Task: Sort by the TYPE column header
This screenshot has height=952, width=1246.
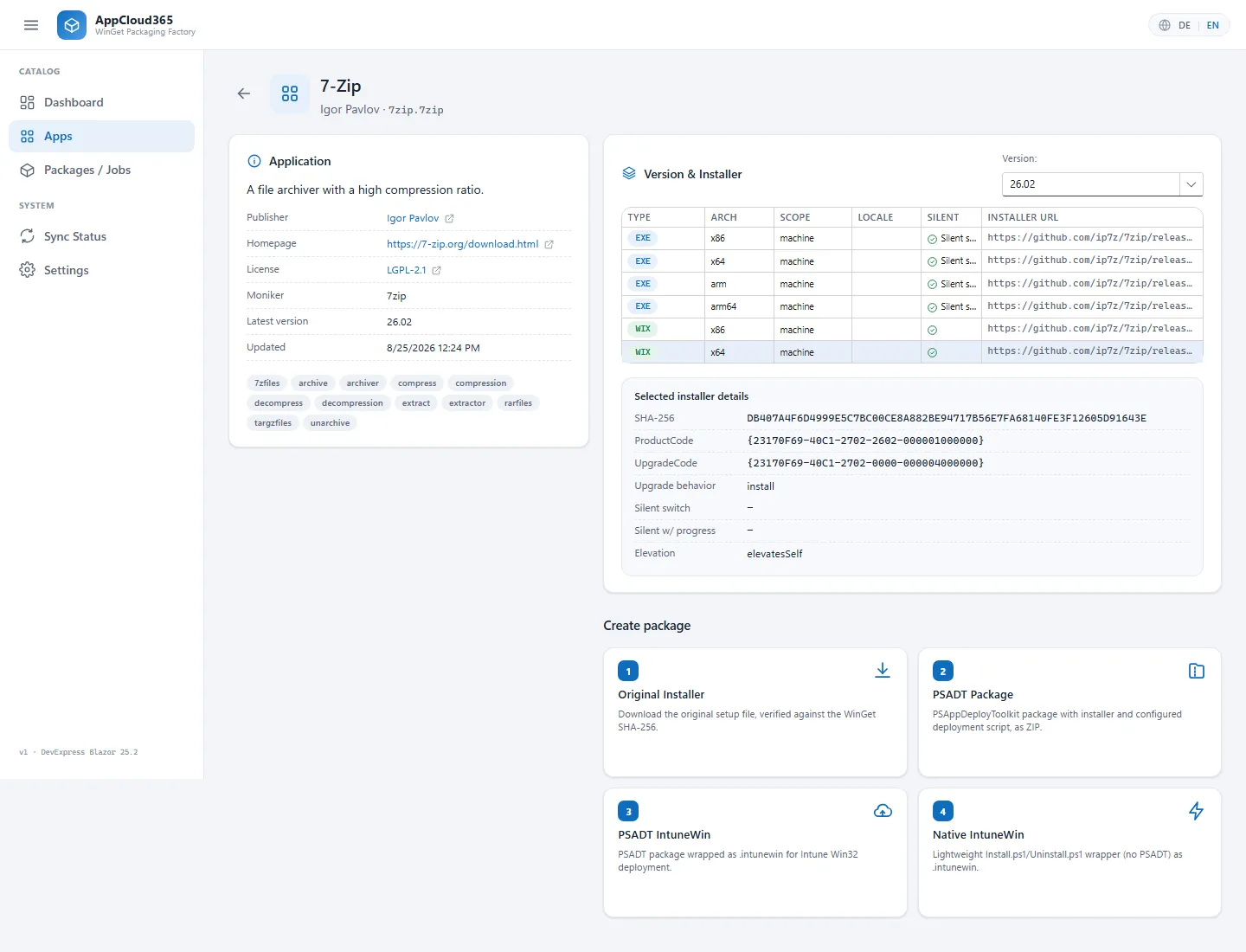Action: pos(663,217)
